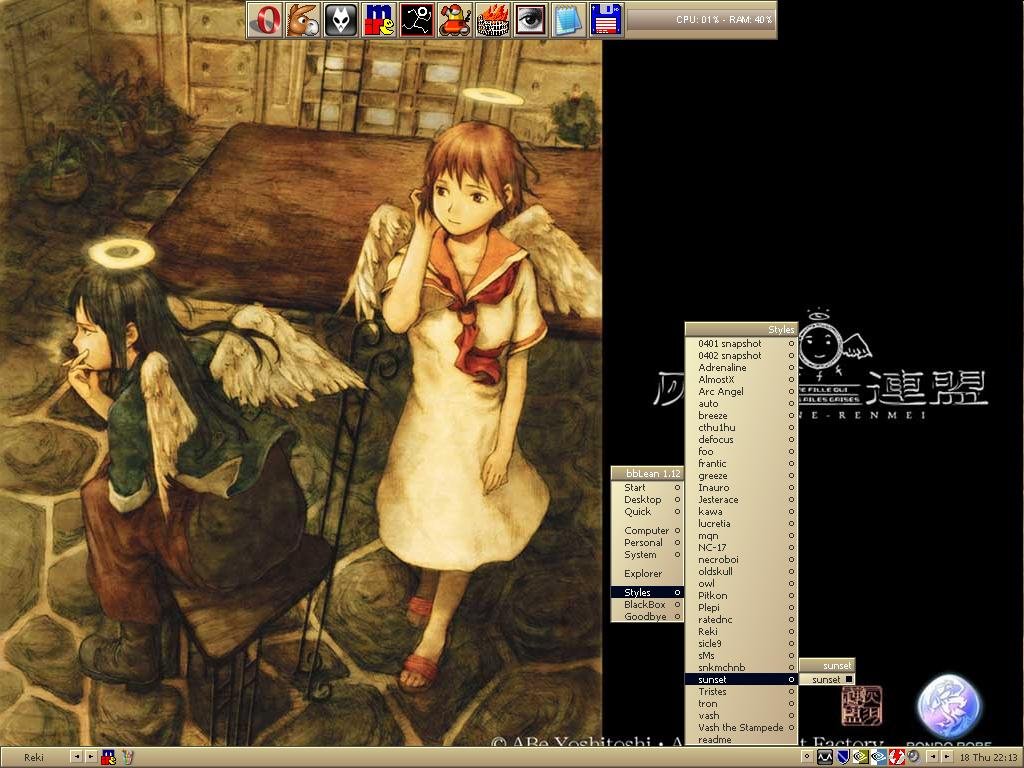Launch the Opera browser from the top bar
Image resolution: width=1024 pixels, height=768 pixels.
pos(265,20)
